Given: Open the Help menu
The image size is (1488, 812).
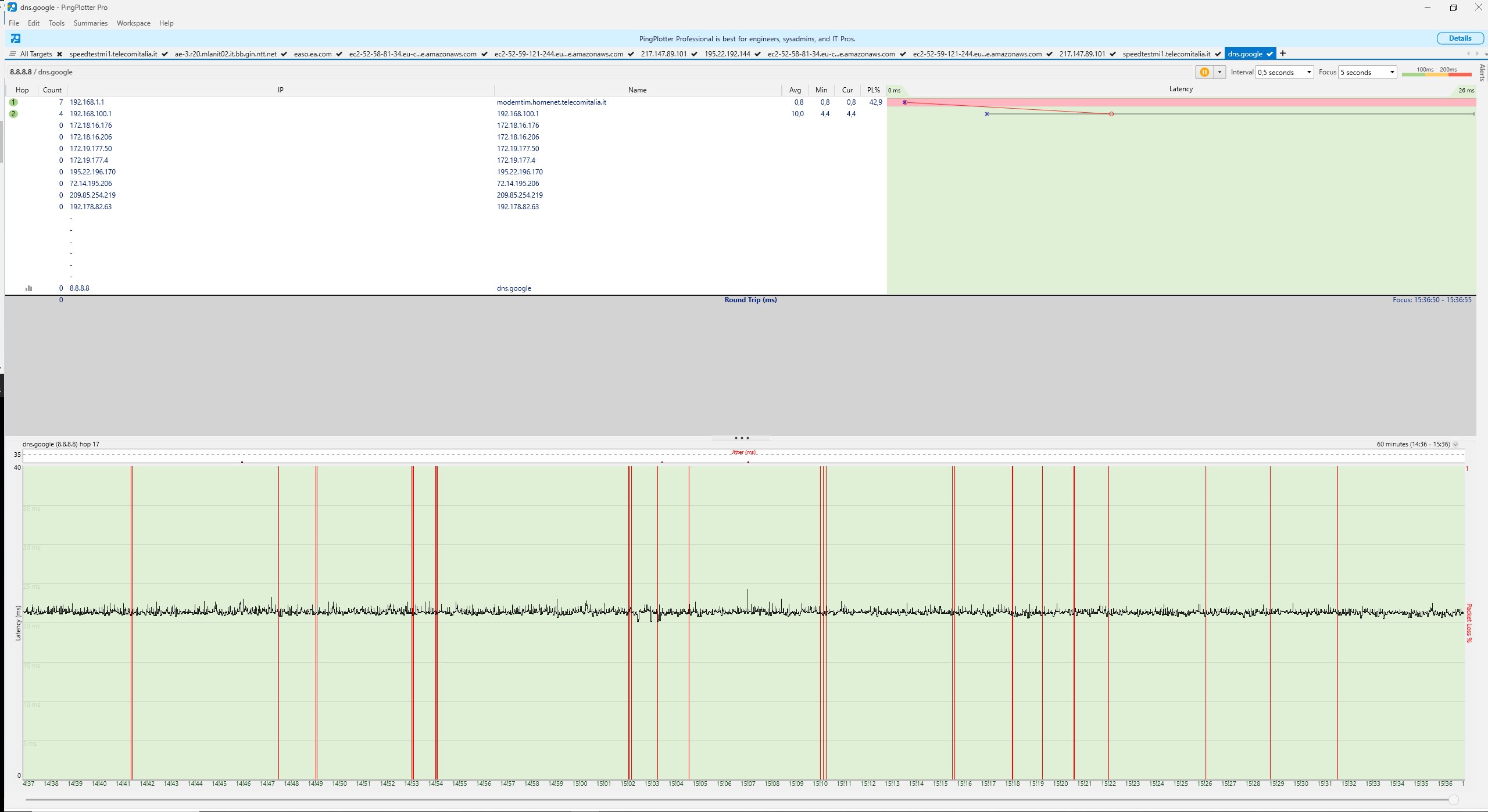Looking at the screenshot, I should (166, 23).
